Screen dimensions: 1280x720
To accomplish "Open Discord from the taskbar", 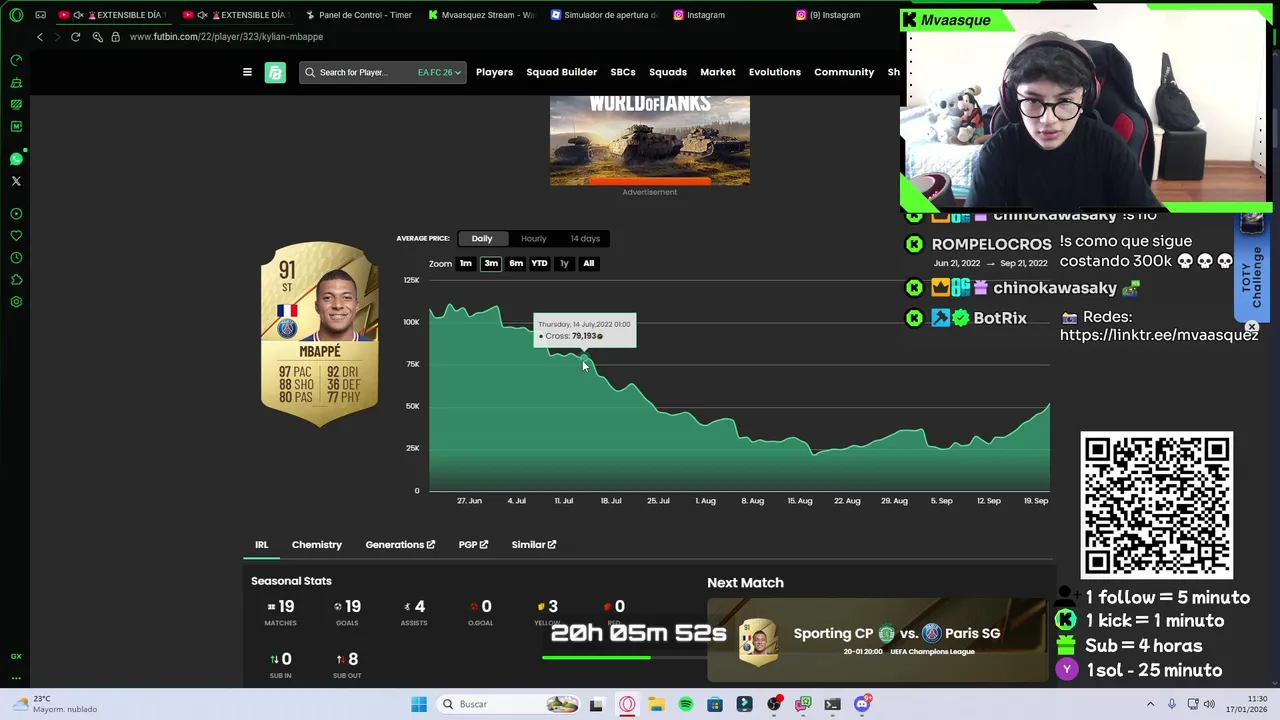I will point(862,704).
